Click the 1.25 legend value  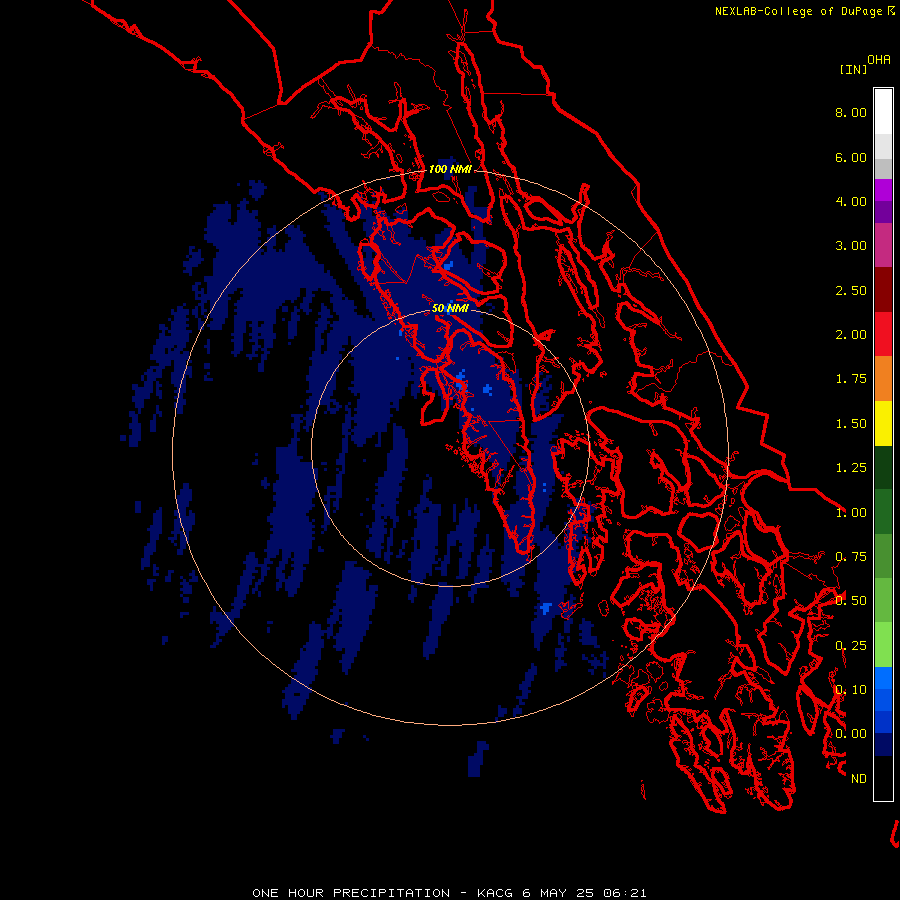click(851, 468)
